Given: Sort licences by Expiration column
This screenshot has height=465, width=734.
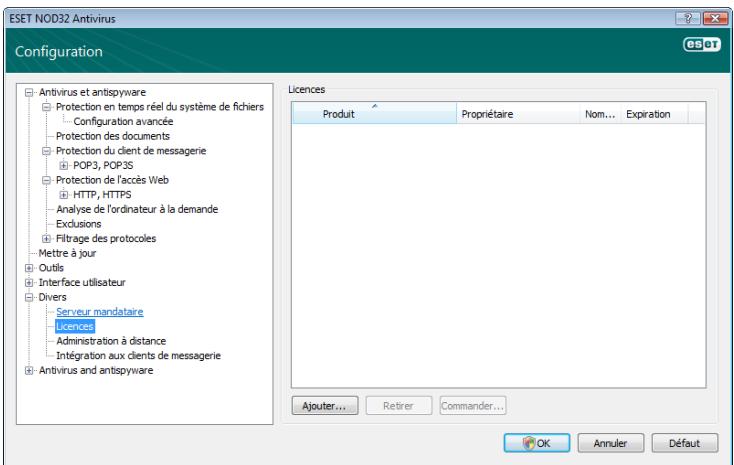Looking at the screenshot, I should [x=654, y=113].
